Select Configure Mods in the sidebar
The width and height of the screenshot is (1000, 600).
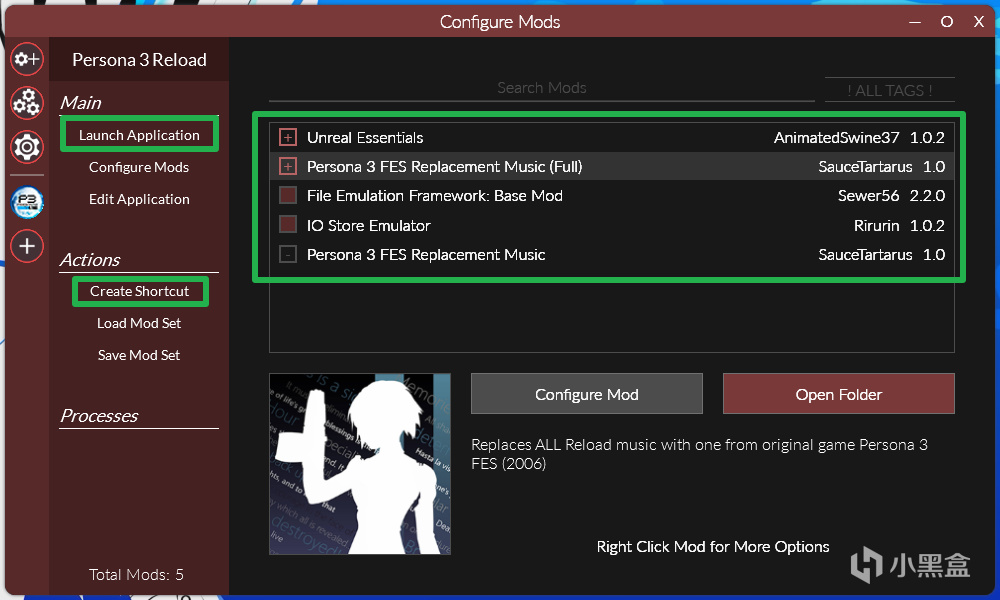139,167
